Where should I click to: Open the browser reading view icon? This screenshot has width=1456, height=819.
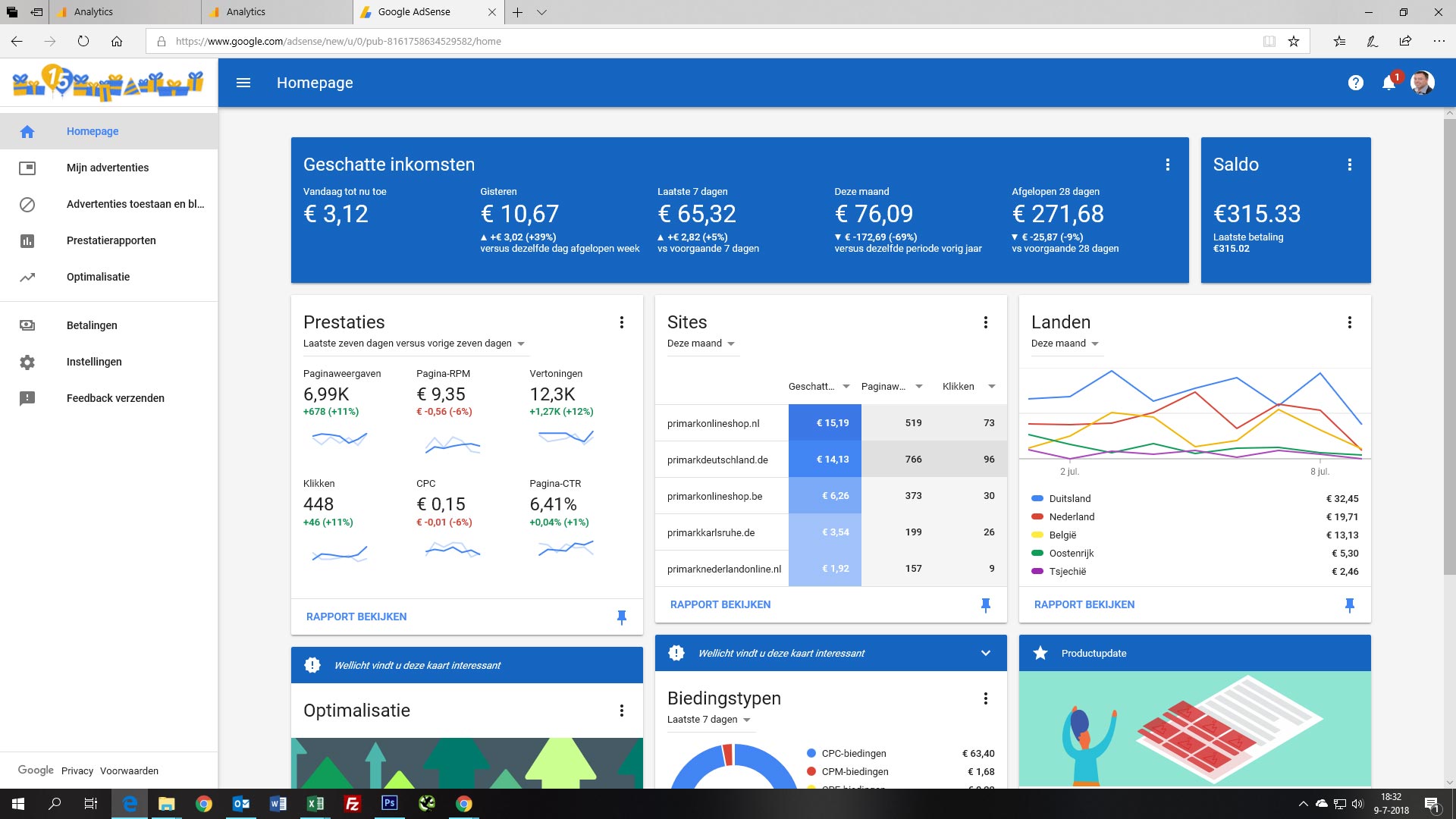(1269, 41)
